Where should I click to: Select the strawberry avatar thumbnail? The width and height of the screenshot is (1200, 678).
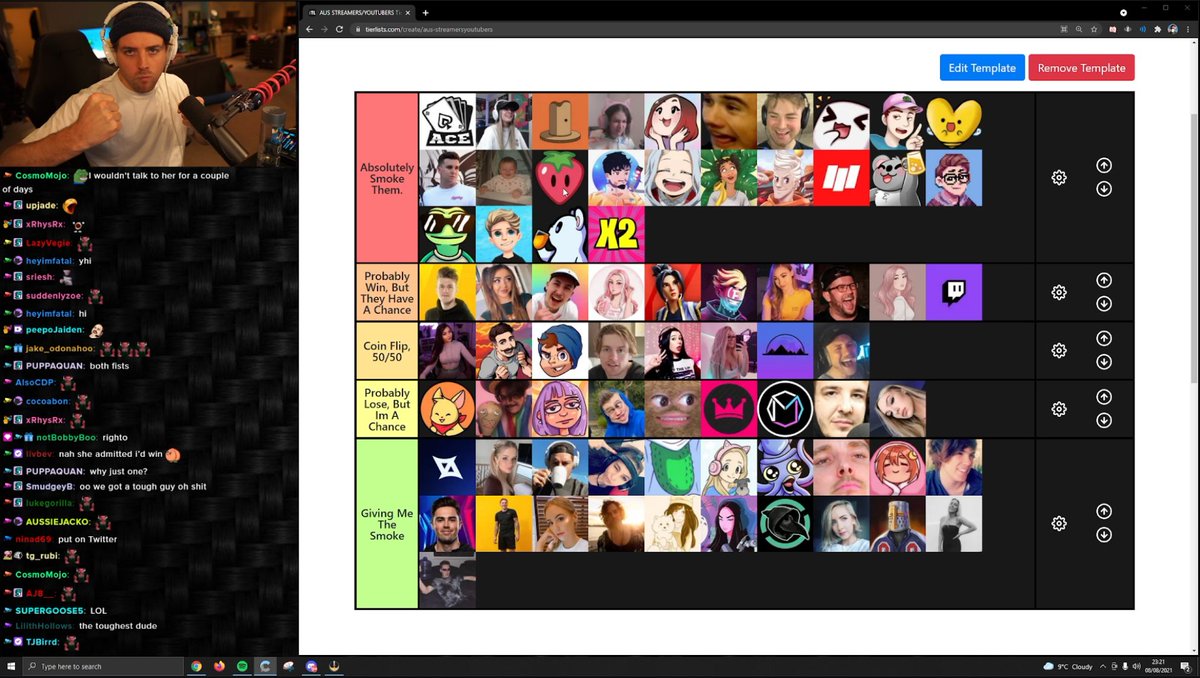click(x=560, y=178)
